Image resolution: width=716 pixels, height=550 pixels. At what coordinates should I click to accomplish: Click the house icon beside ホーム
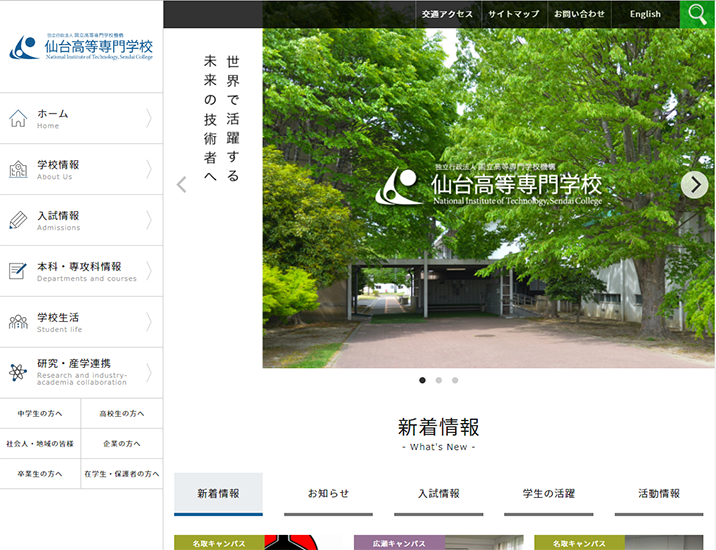pyautogui.click(x=18, y=118)
